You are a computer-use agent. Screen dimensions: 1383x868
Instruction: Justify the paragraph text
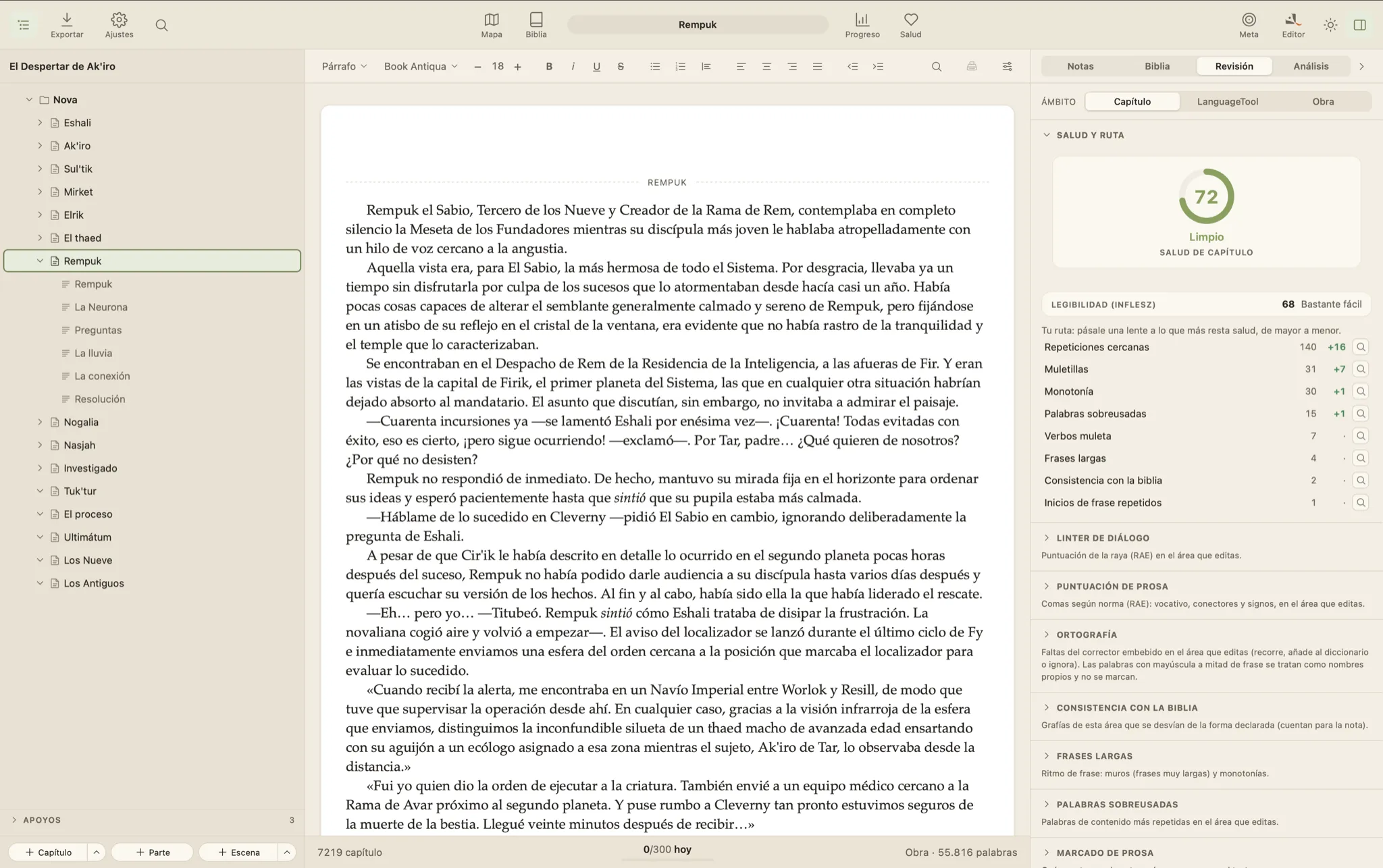[817, 66]
